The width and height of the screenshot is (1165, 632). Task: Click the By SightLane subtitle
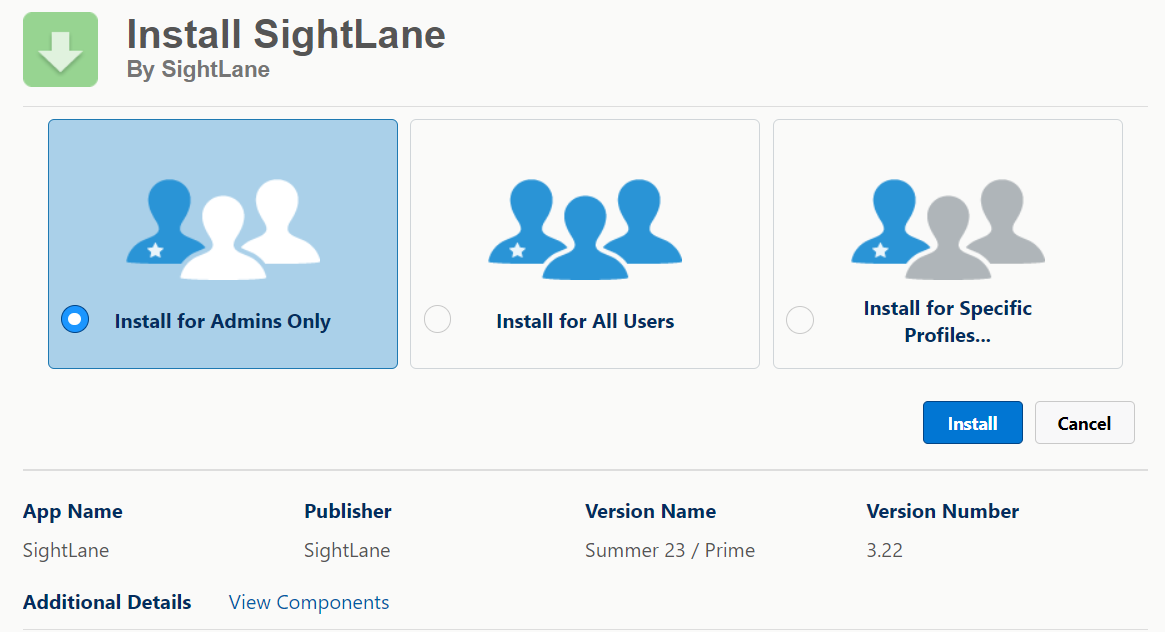click(198, 69)
